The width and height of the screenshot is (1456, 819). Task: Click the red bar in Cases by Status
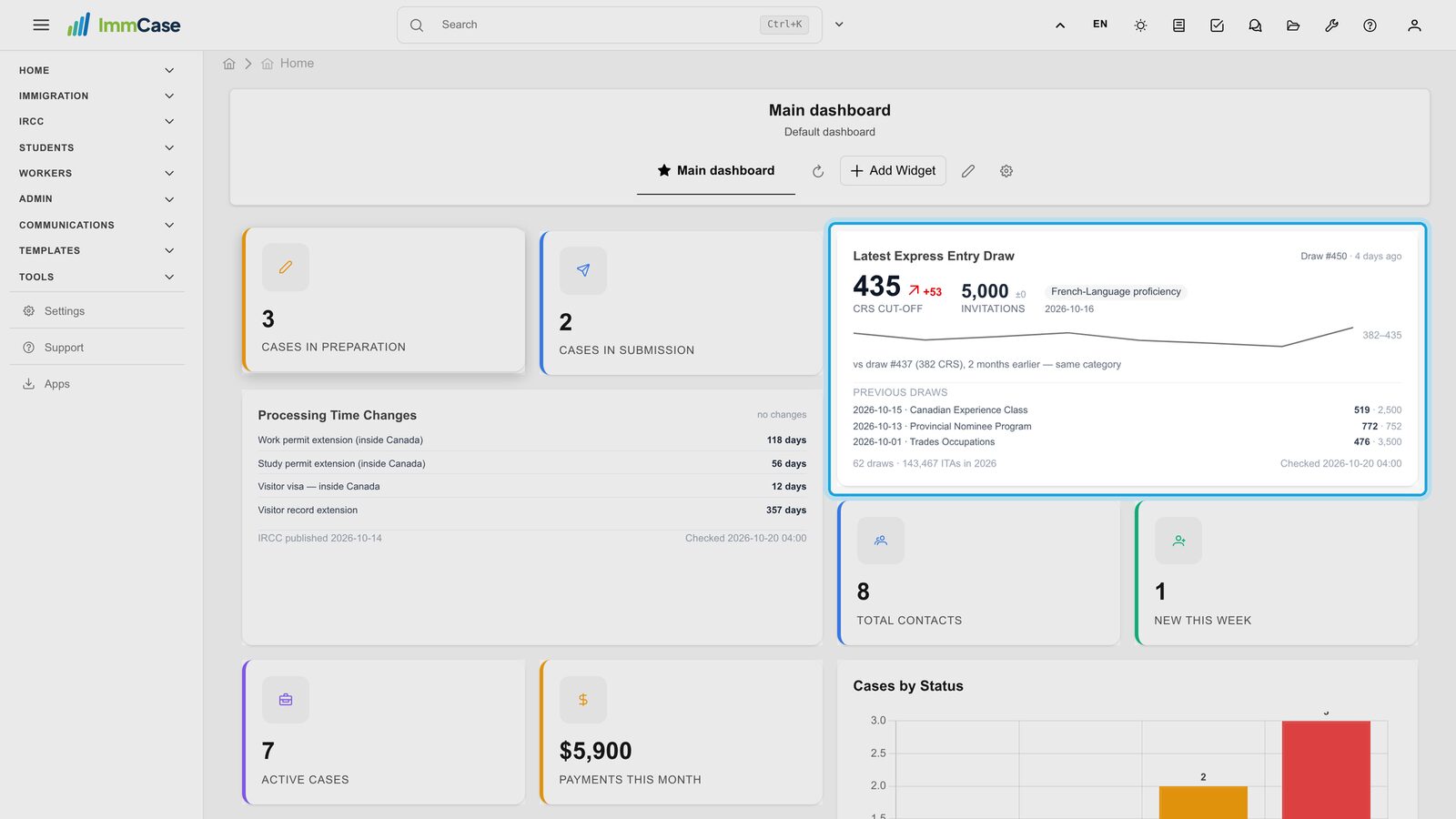(1326, 770)
